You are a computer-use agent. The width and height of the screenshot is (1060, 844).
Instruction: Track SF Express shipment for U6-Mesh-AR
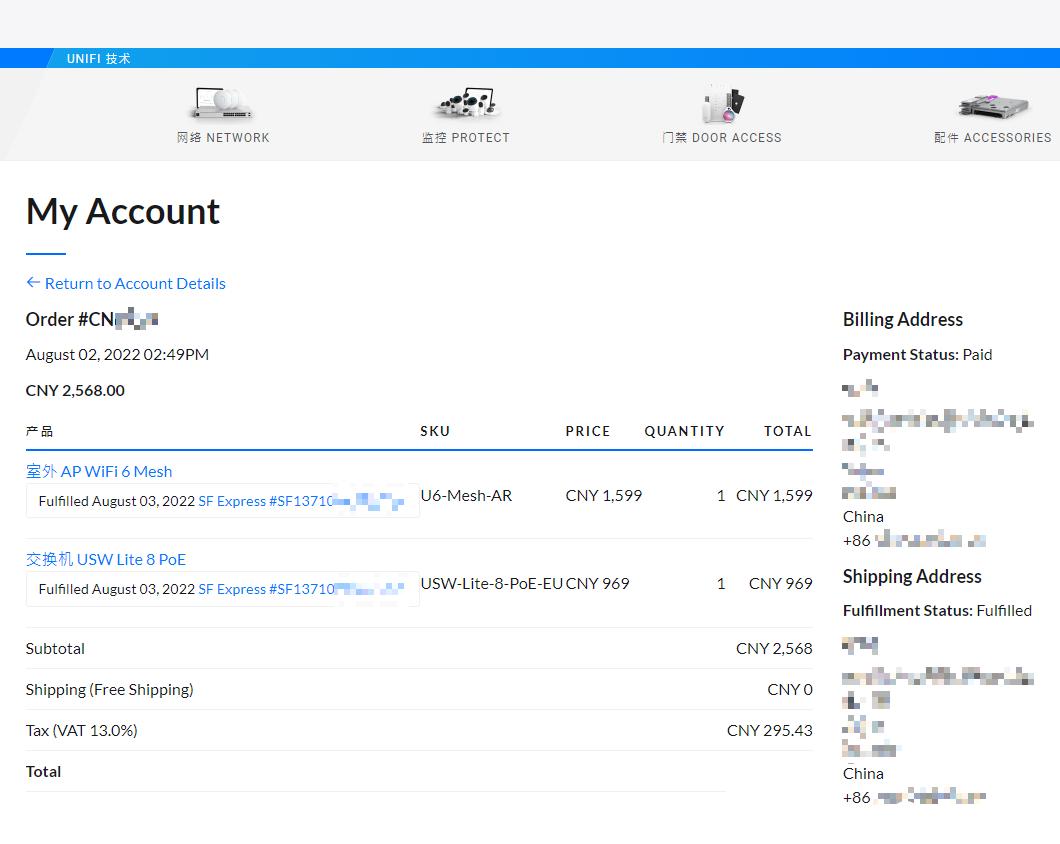pos(300,501)
